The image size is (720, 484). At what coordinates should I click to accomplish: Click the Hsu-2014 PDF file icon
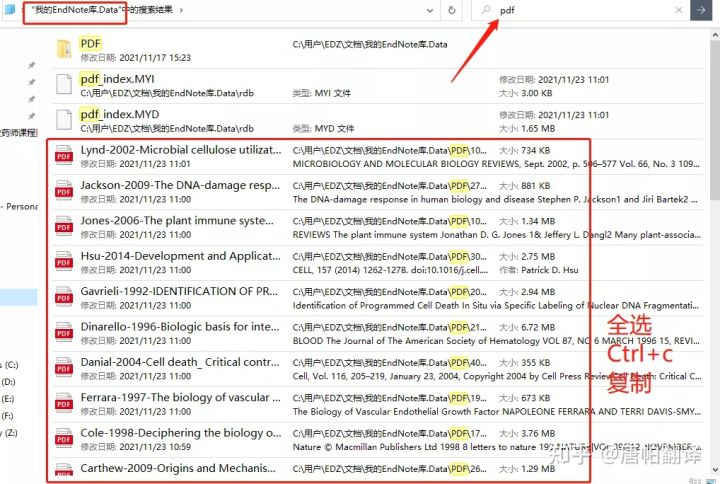click(x=64, y=263)
